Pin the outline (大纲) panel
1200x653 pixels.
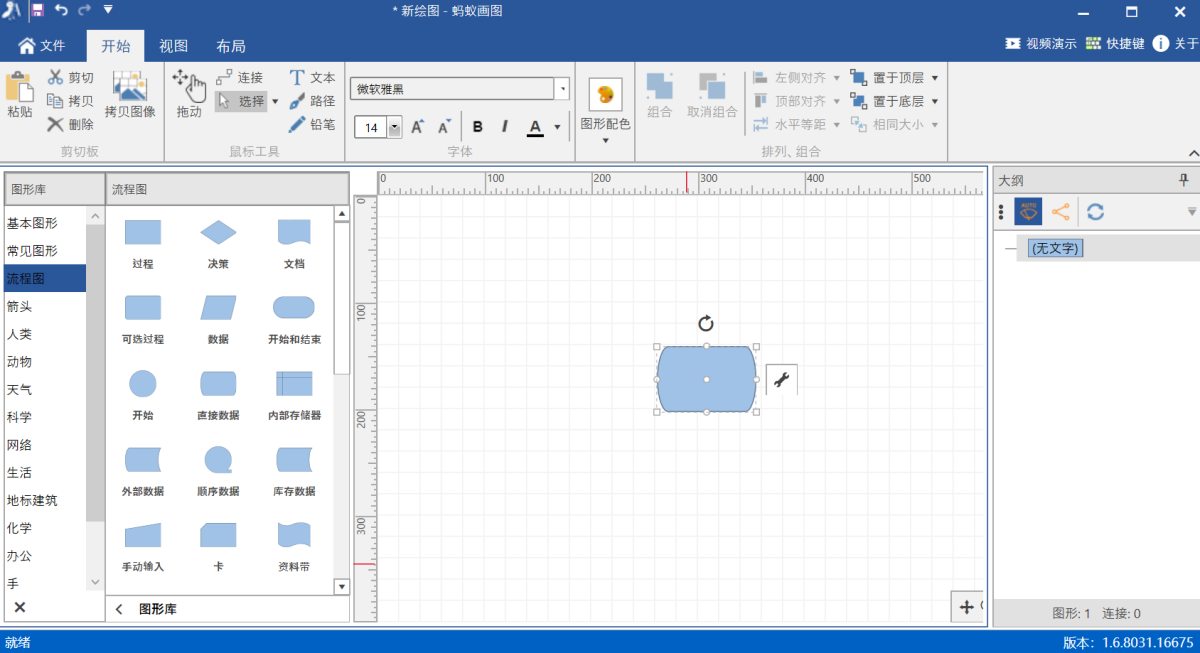coord(1184,180)
